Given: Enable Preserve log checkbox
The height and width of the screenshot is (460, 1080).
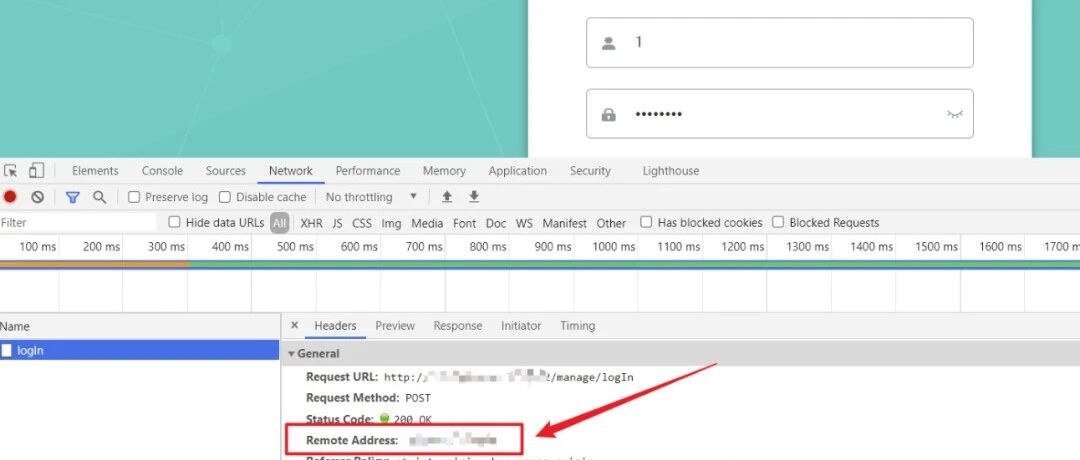Looking at the screenshot, I should pos(134,197).
